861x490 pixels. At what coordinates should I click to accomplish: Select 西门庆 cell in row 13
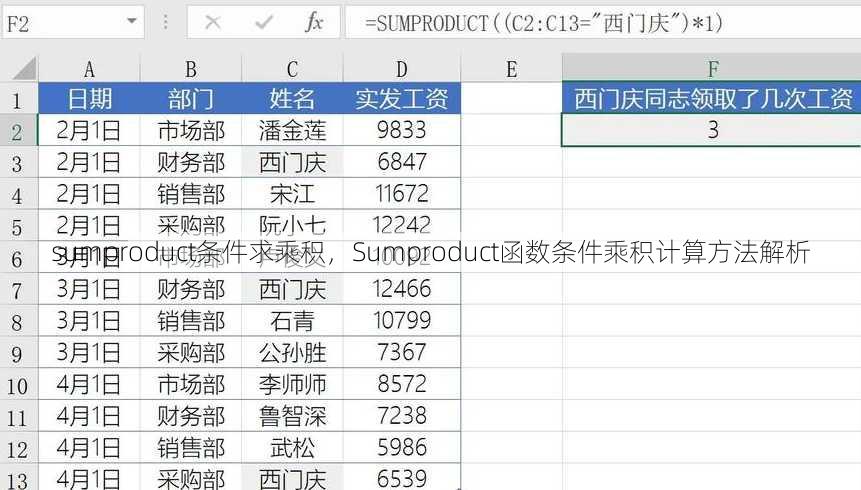coord(292,478)
